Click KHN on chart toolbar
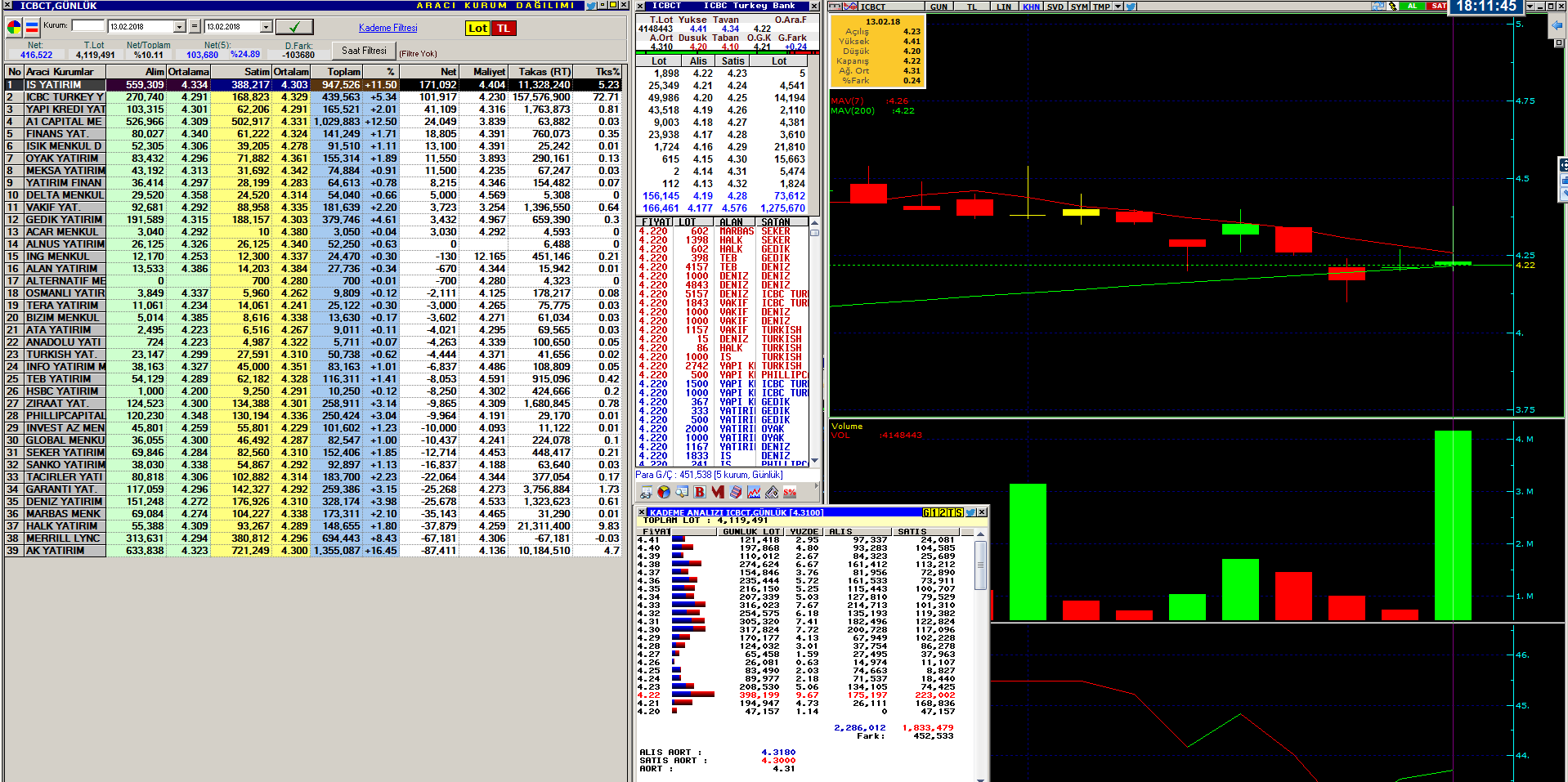This screenshot has width=1568, height=782. click(1032, 7)
